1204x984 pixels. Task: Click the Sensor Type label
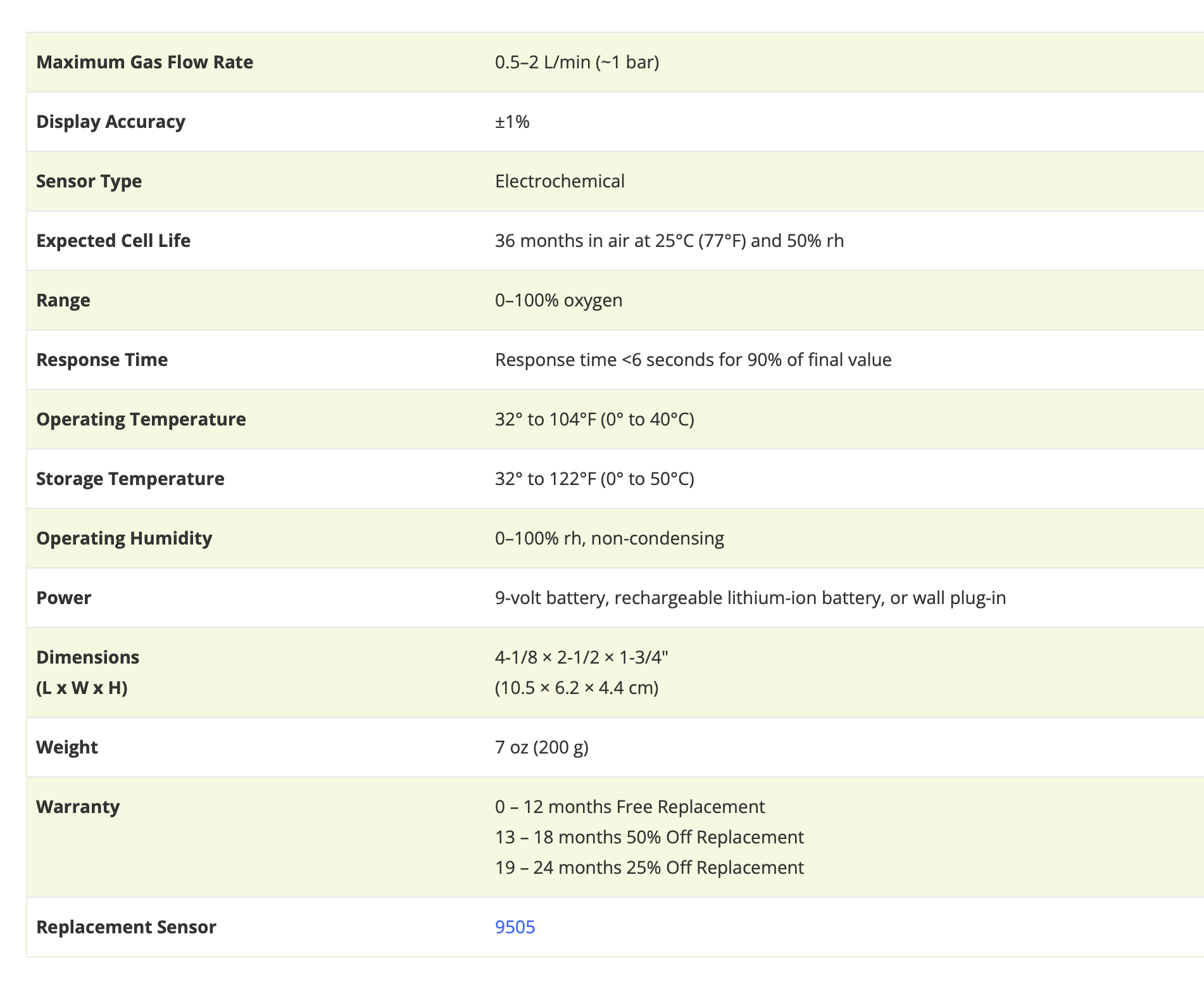(x=89, y=181)
